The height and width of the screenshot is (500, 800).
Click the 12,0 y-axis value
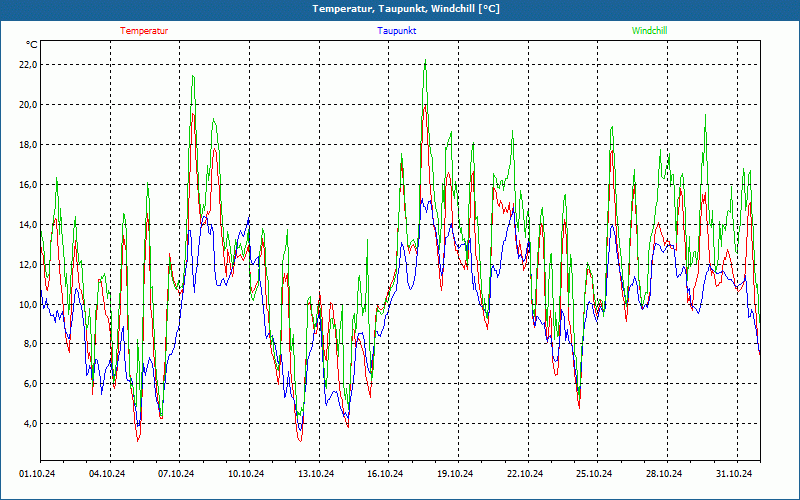[x=28, y=264]
